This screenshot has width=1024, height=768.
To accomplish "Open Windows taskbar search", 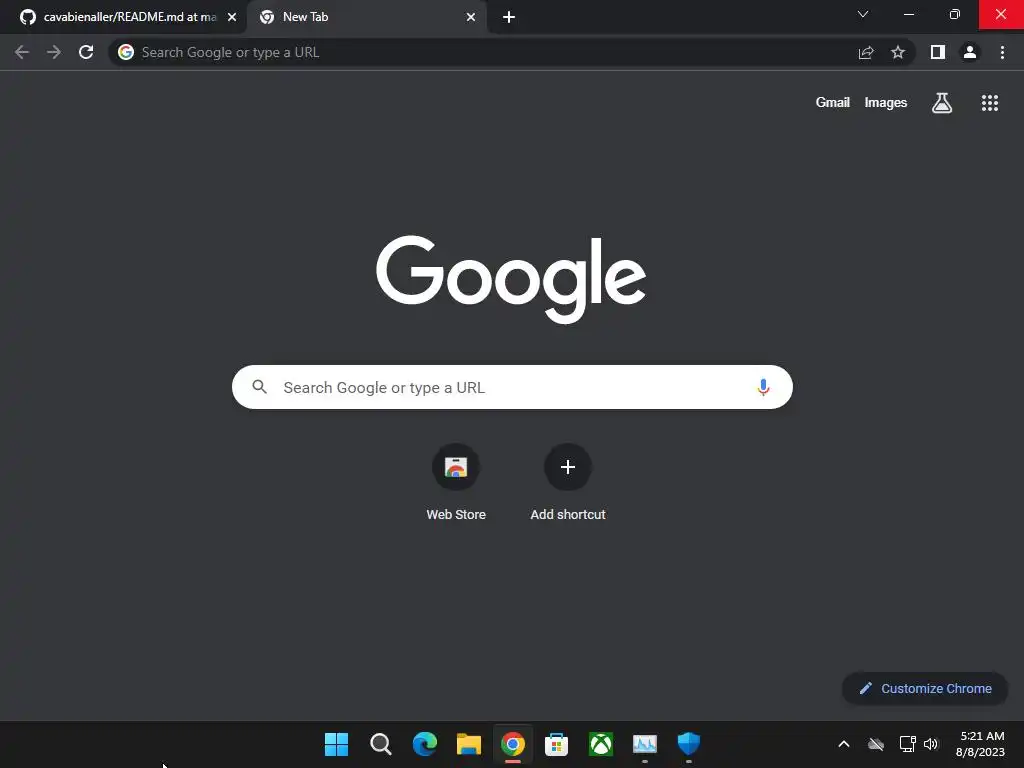I will coord(381,744).
